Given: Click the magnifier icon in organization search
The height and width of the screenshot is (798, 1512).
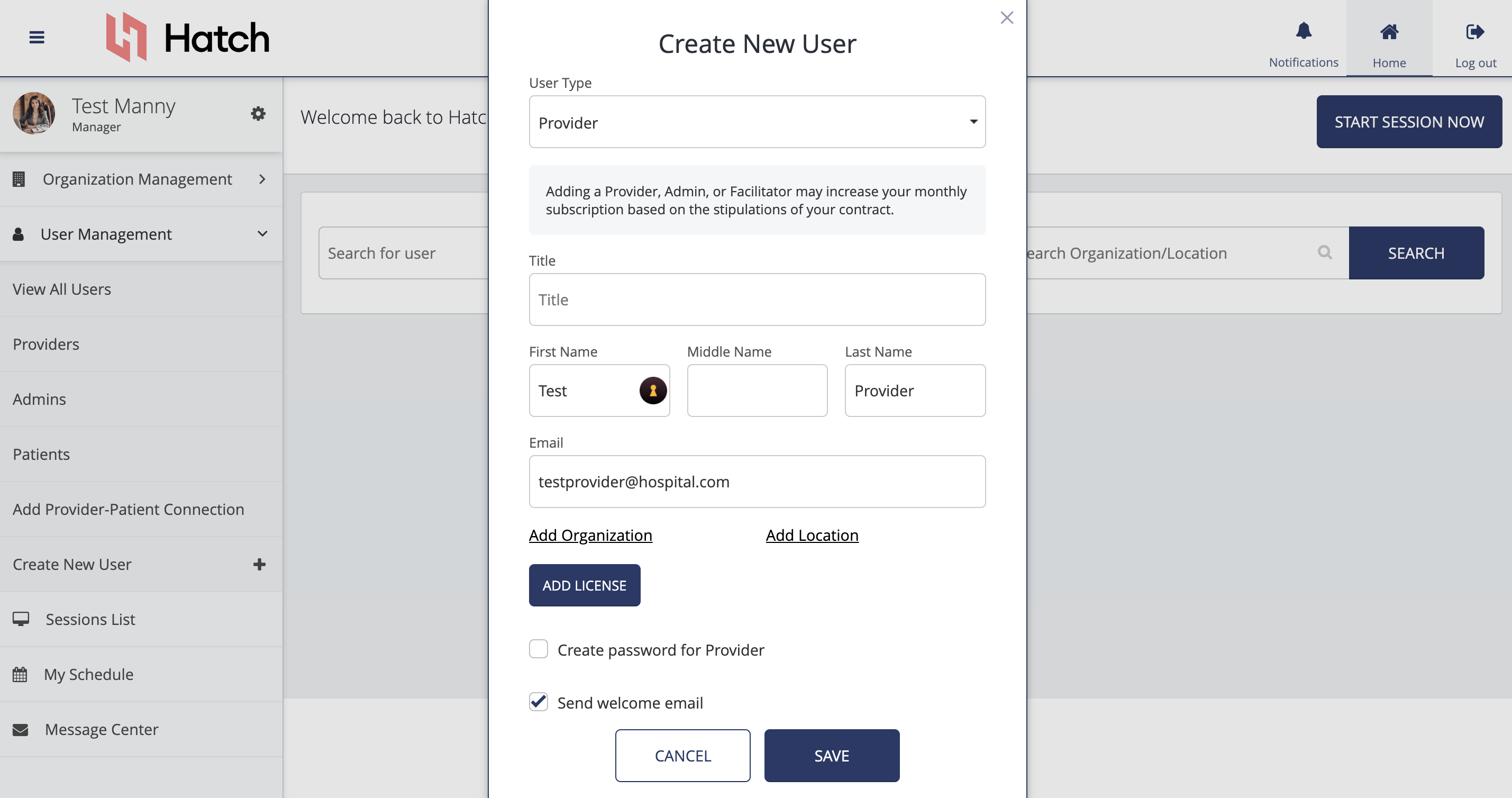Looking at the screenshot, I should (1324, 252).
